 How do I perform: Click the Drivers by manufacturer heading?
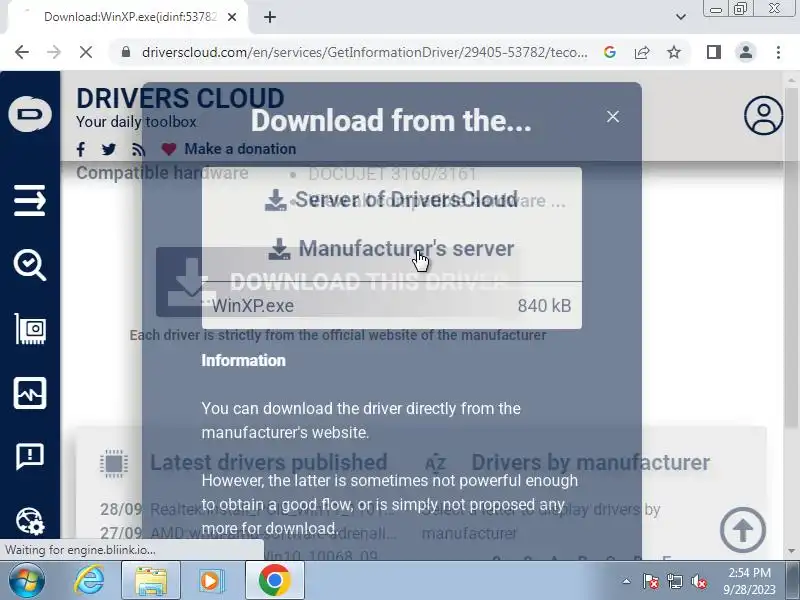(x=590, y=462)
